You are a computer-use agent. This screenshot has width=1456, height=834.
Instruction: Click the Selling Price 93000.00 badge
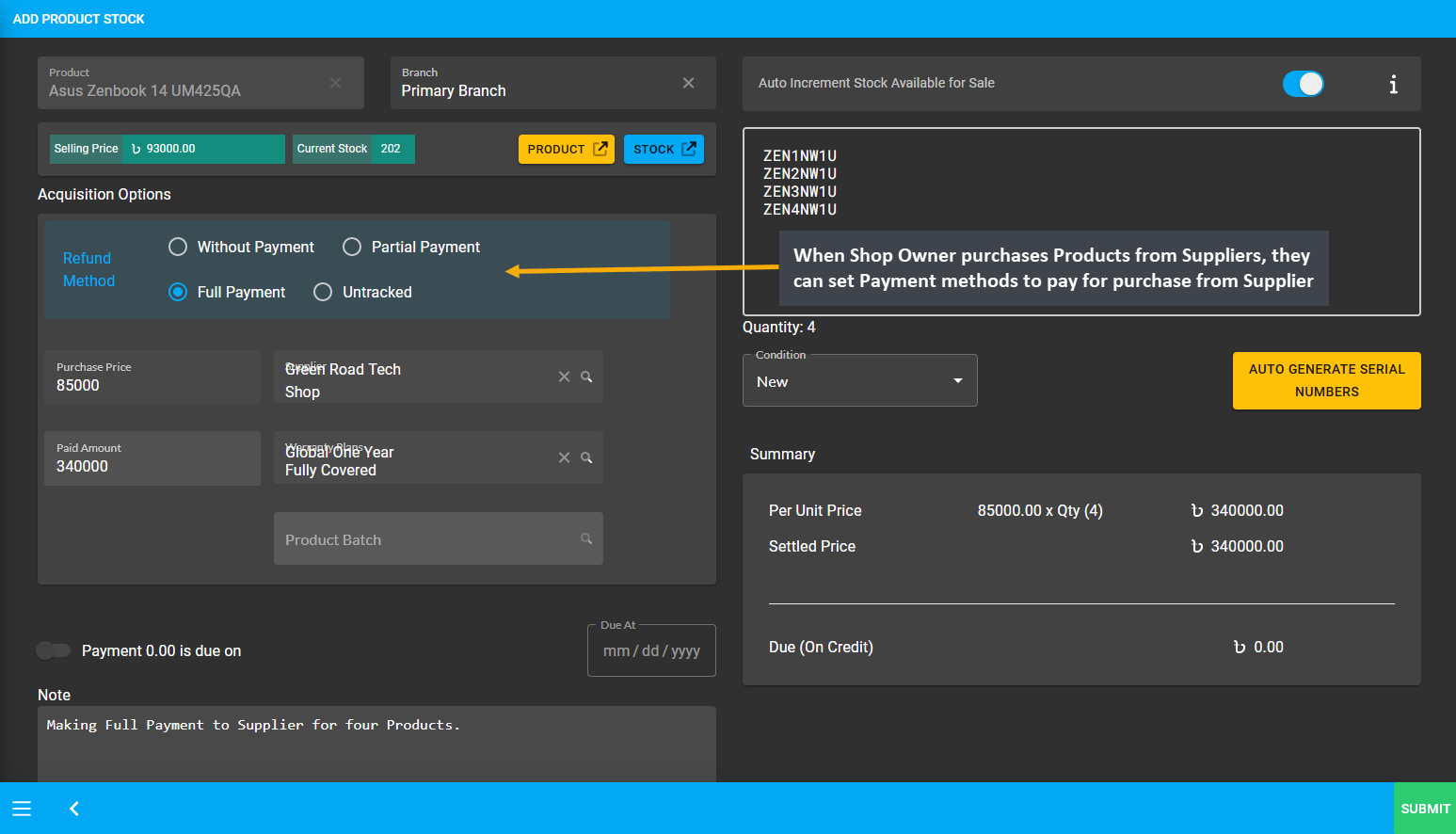point(168,149)
